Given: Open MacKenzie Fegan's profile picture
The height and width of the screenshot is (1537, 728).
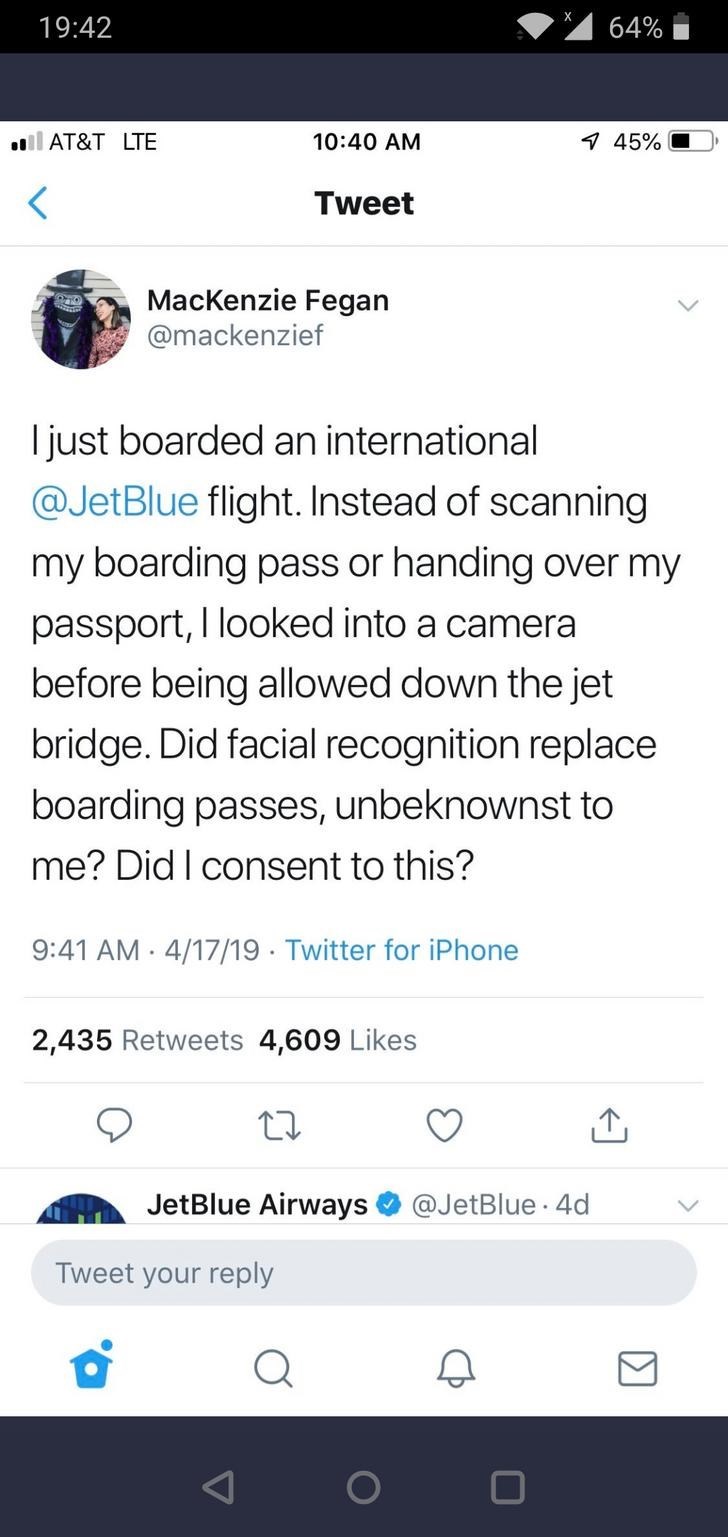Looking at the screenshot, I should pos(81,319).
